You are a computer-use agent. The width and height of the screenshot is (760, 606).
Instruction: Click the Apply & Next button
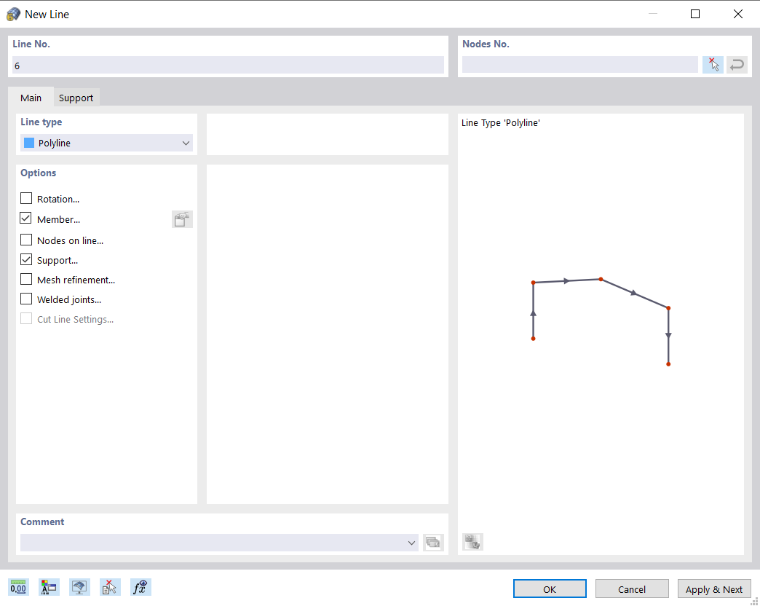coord(714,589)
